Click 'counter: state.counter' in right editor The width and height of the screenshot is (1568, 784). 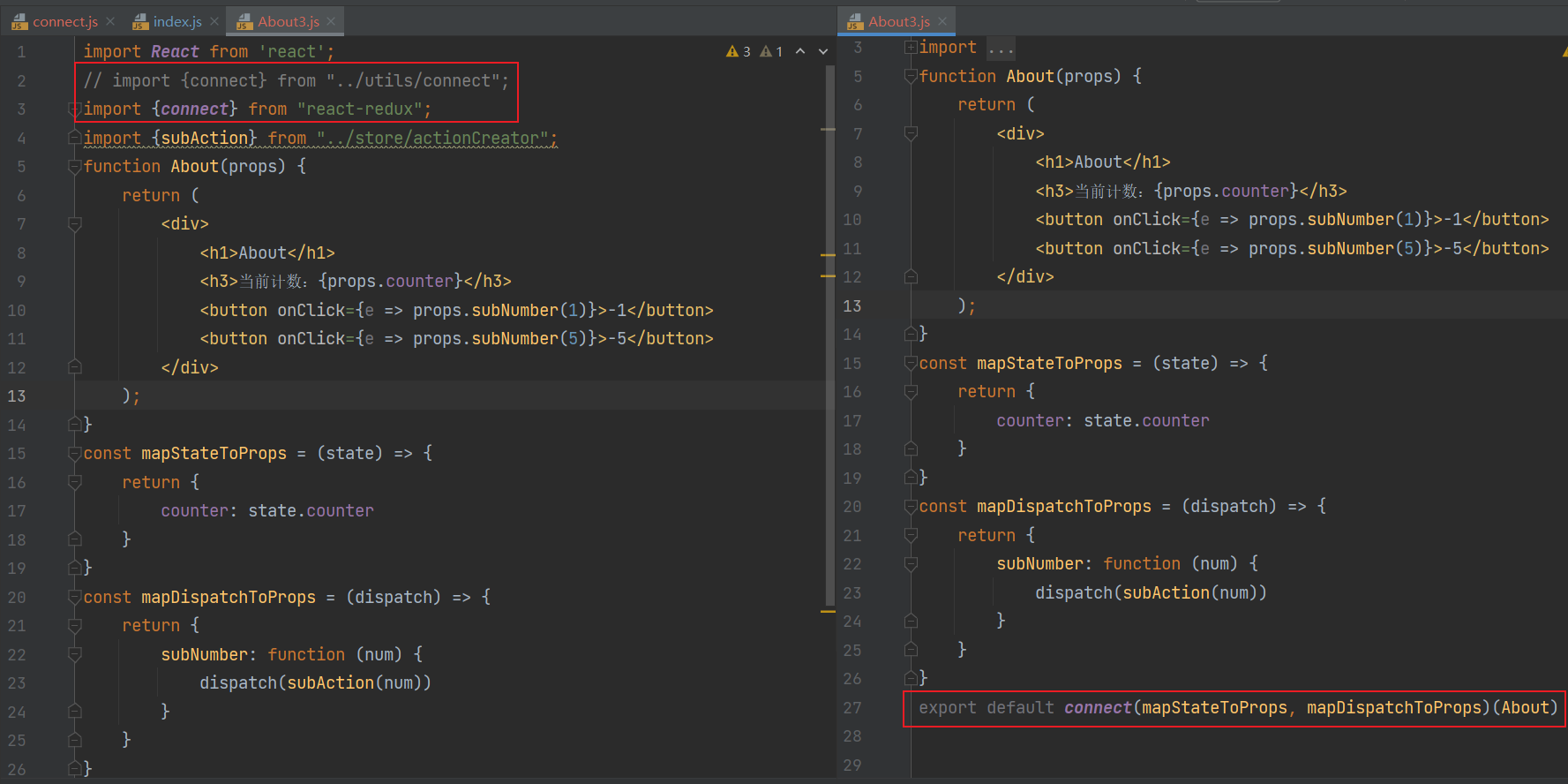tap(1103, 421)
